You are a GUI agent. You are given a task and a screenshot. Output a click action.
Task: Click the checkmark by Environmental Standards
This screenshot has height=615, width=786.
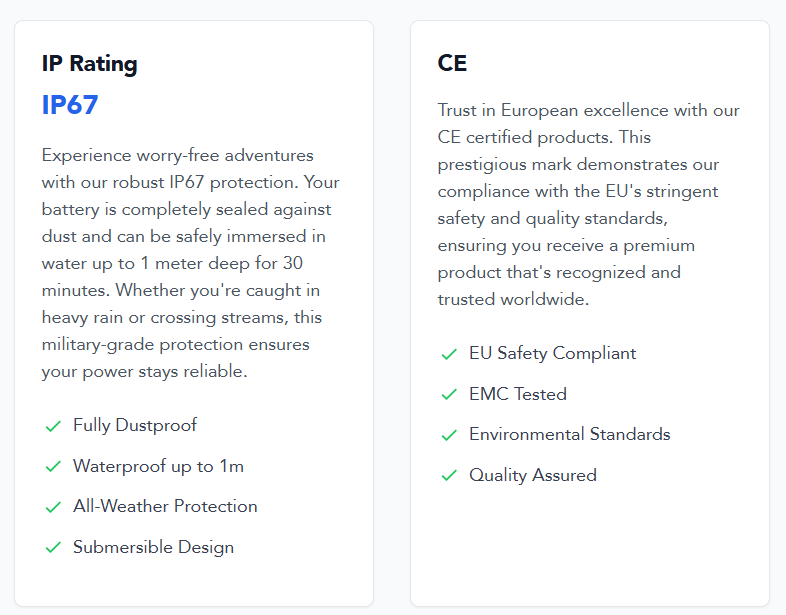pos(449,435)
